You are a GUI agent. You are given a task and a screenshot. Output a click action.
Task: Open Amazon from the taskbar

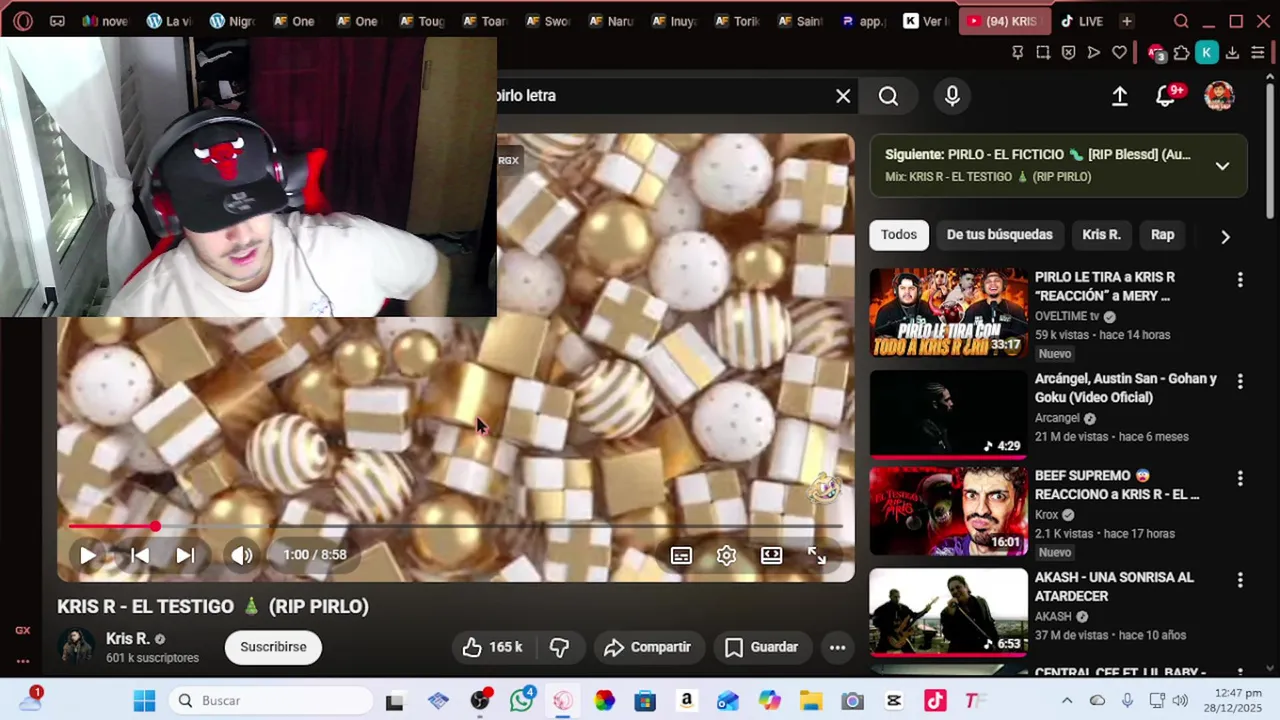pos(686,701)
